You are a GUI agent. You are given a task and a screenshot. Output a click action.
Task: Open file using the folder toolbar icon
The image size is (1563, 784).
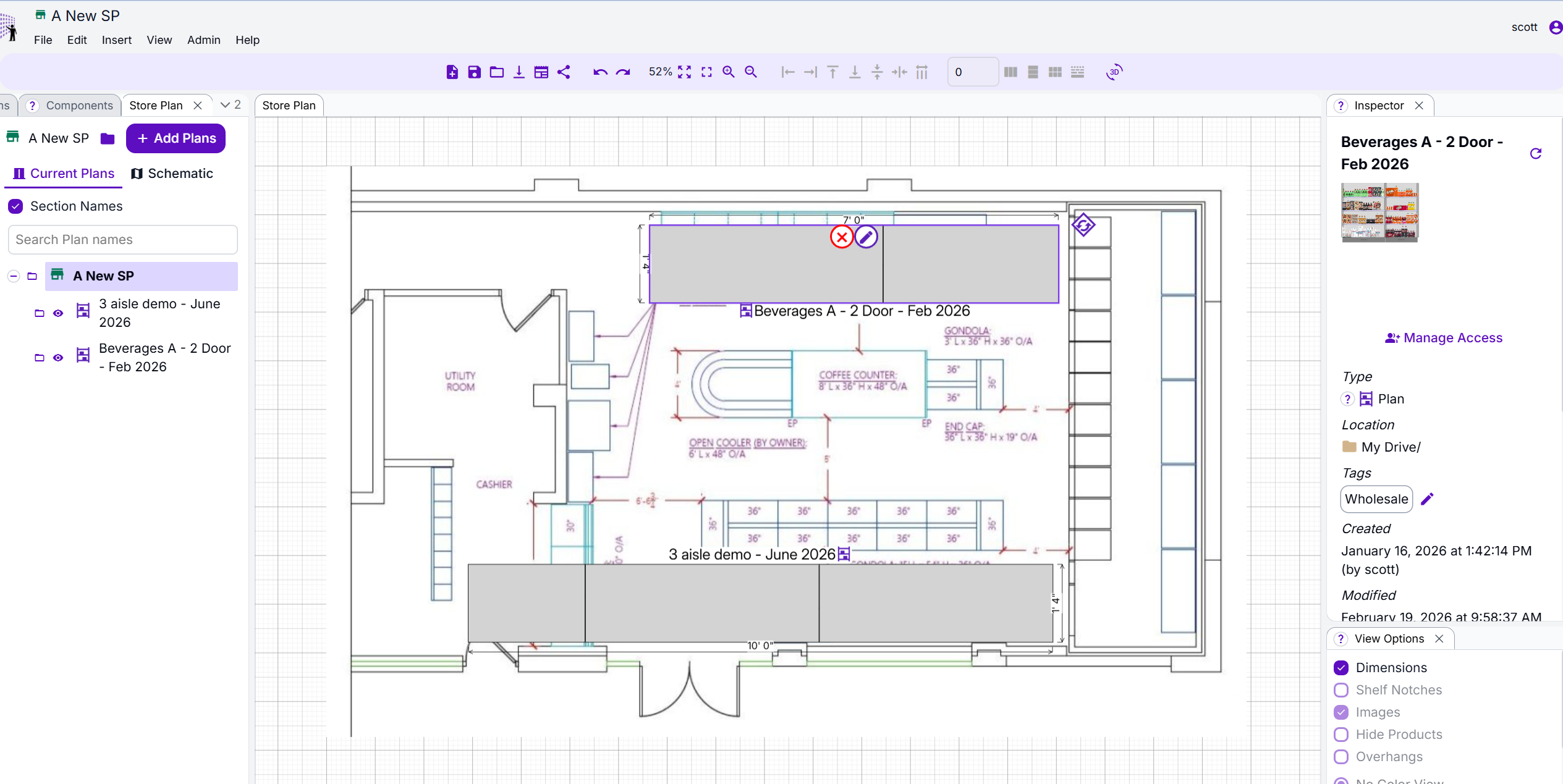tap(497, 72)
